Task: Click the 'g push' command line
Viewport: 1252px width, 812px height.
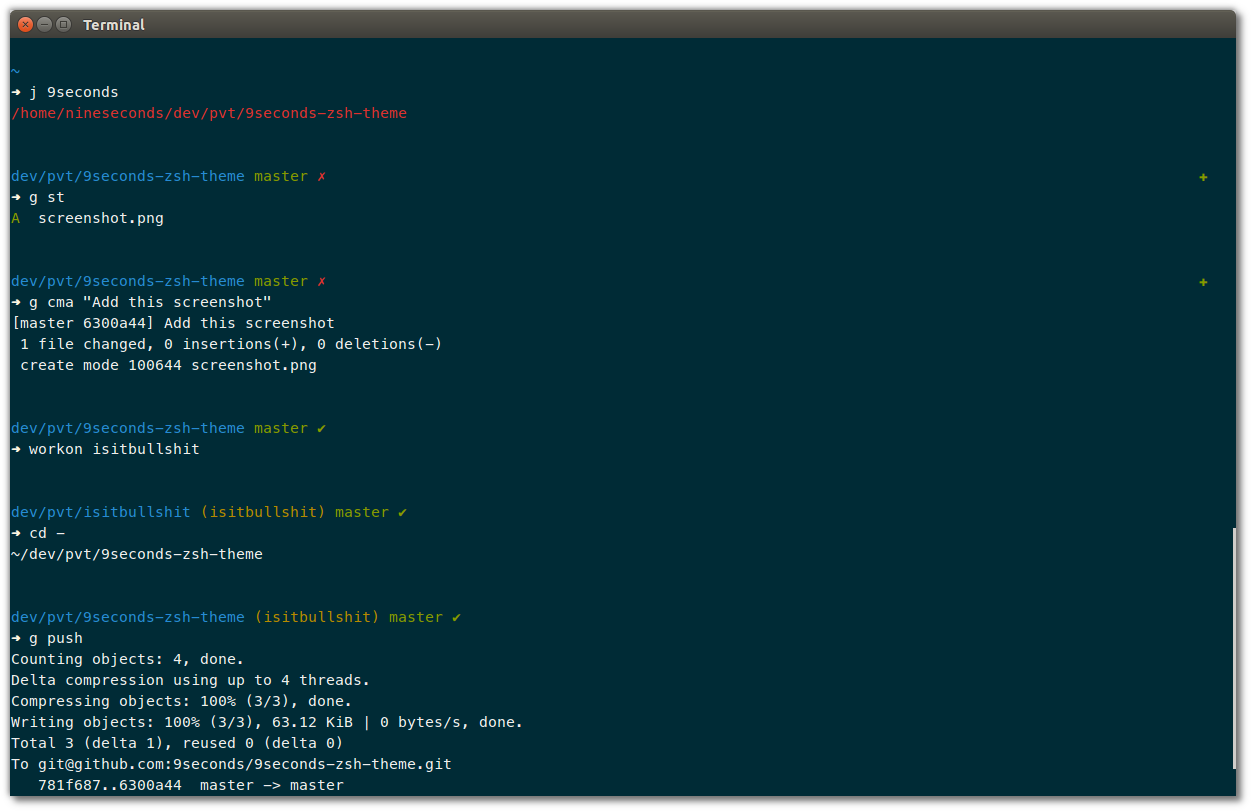Action: click(x=47, y=638)
